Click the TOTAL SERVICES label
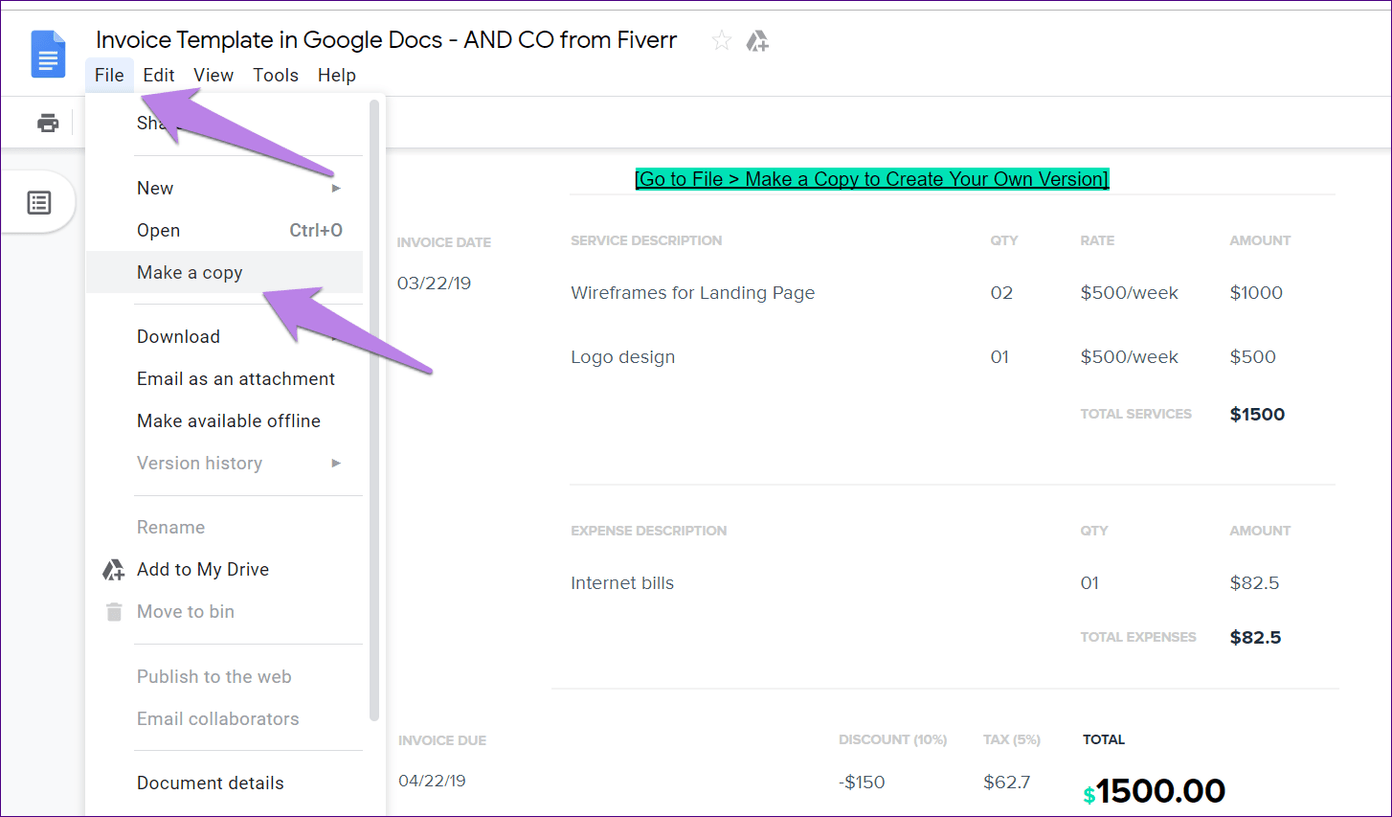Image resolution: width=1392 pixels, height=817 pixels. point(1136,414)
